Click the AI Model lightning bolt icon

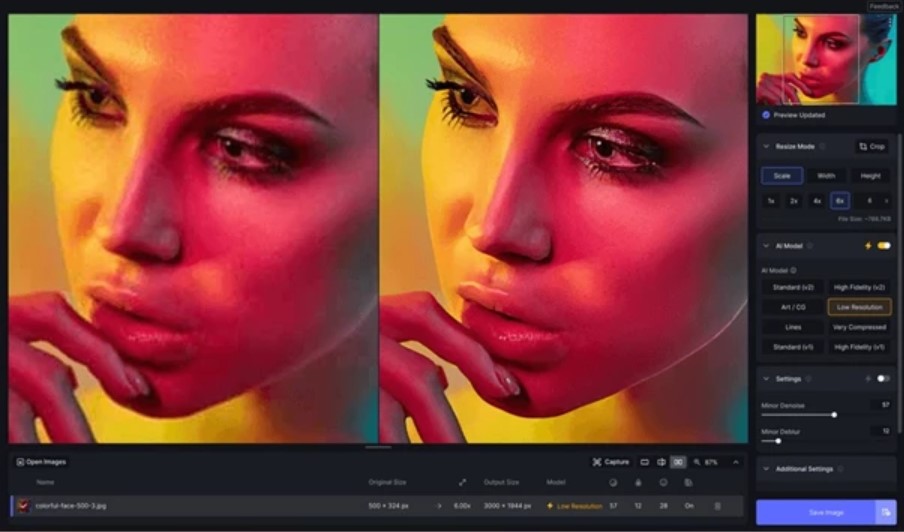coord(868,245)
